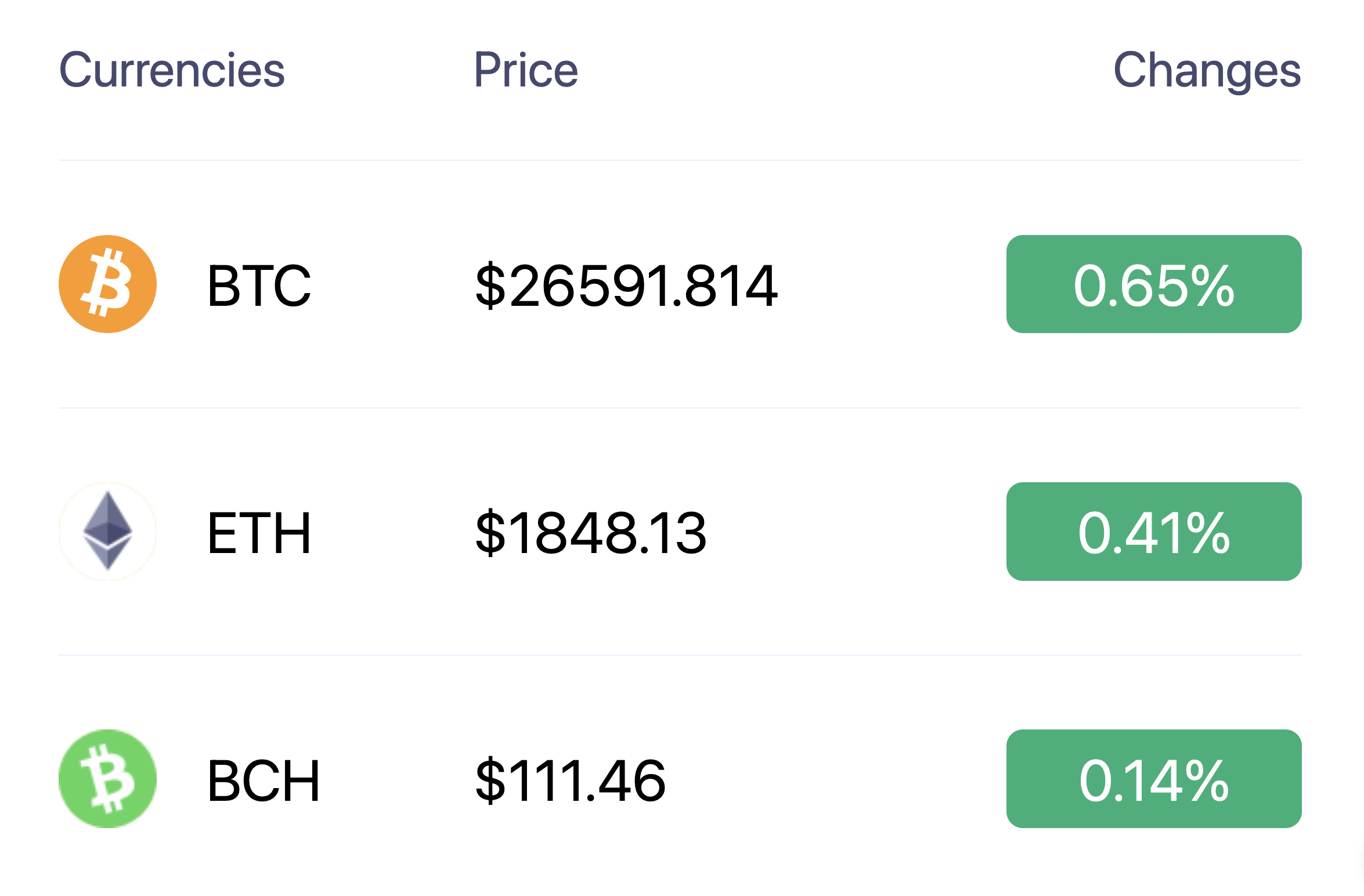Viewport: 1364px width, 896px height.
Task: Click the green Bitcoin Cash icon
Action: (108, 779)
